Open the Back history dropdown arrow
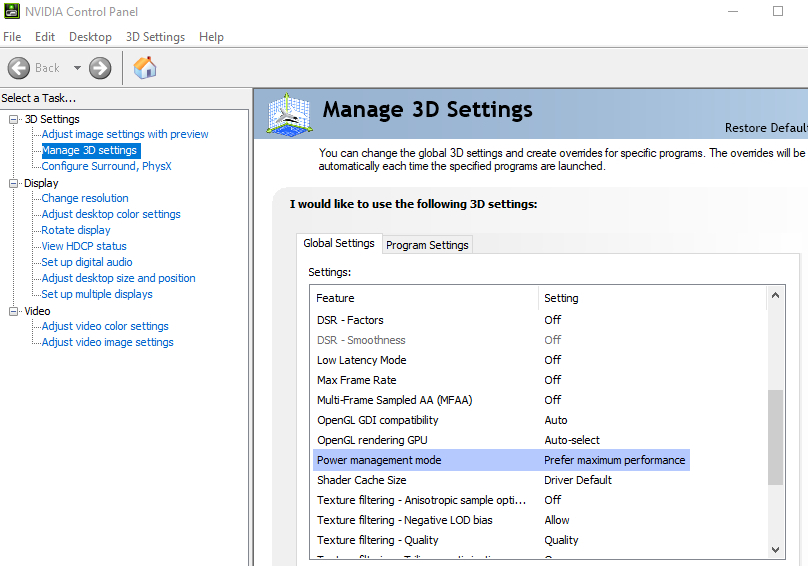 point(77,68)
